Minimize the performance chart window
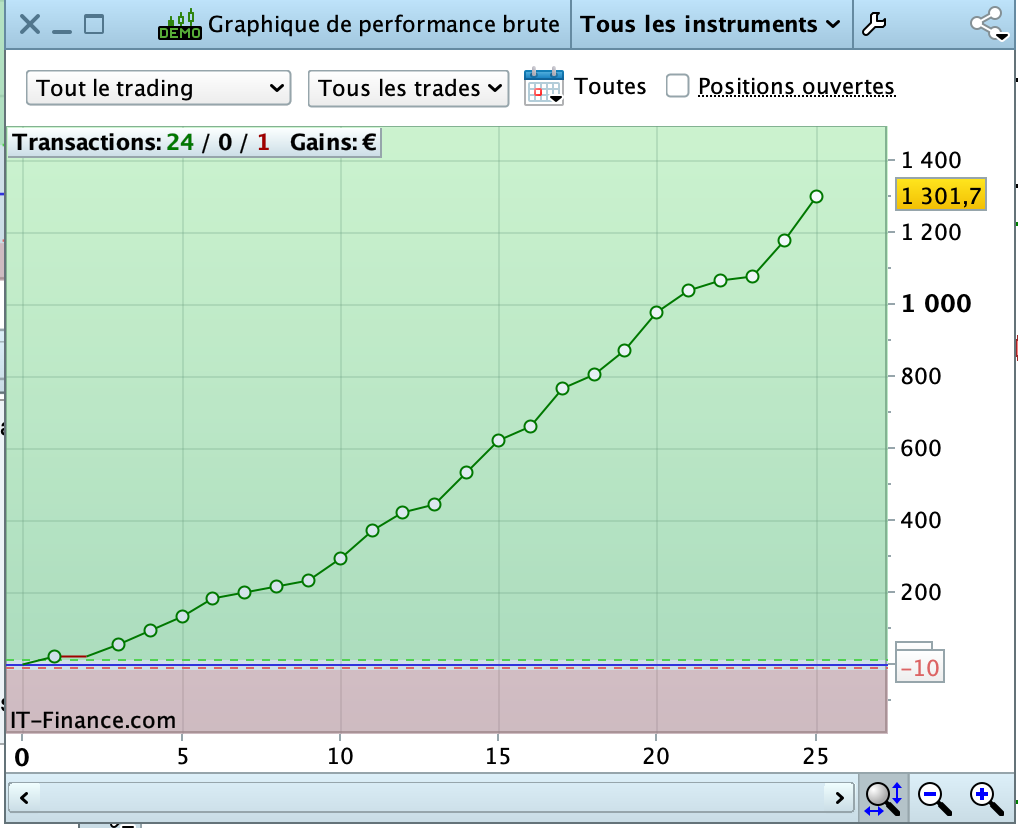Screen dimensions: 1018x828 point(62,31)
